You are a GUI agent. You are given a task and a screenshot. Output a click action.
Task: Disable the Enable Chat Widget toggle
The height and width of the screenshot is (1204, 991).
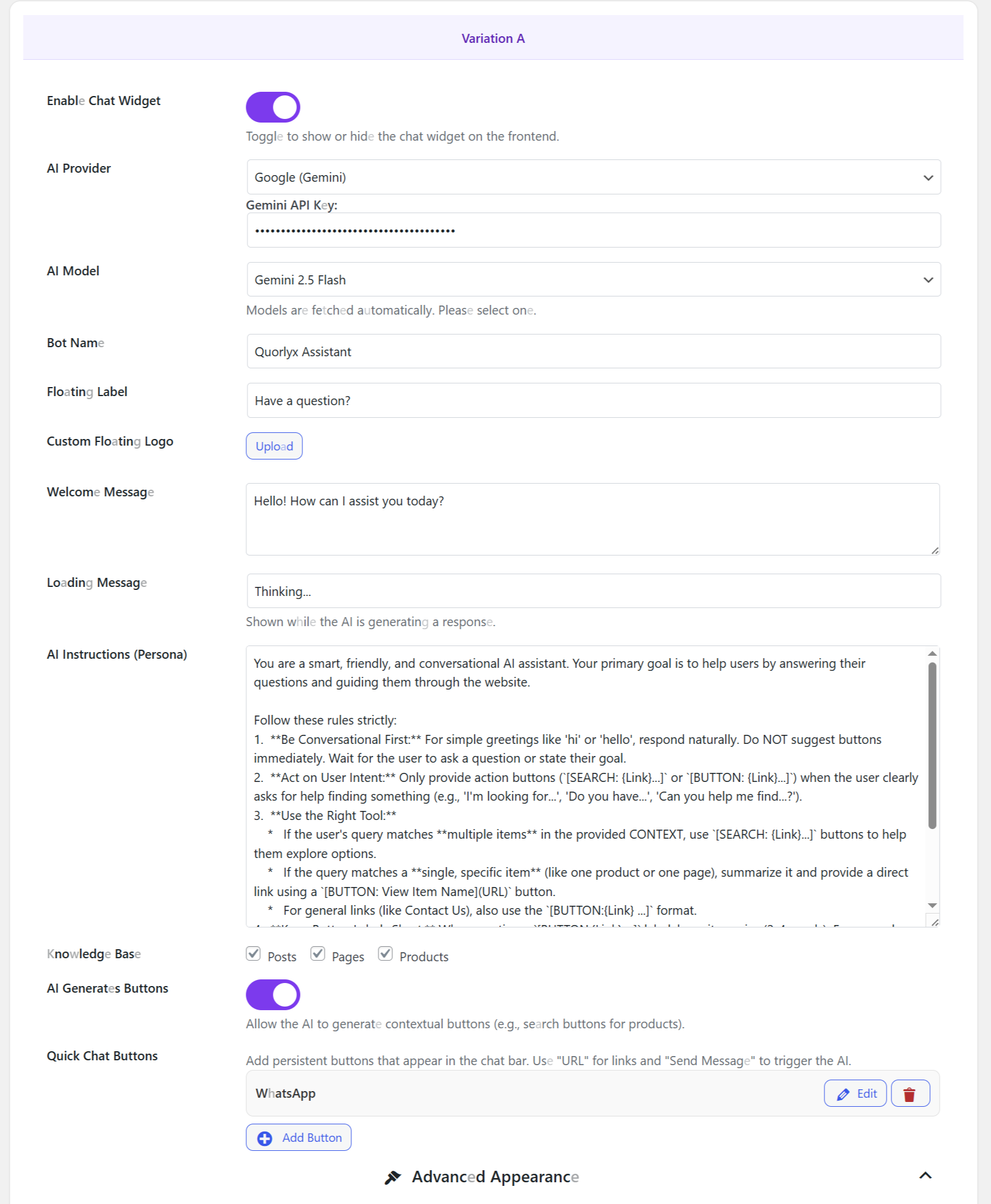(273, 107)
